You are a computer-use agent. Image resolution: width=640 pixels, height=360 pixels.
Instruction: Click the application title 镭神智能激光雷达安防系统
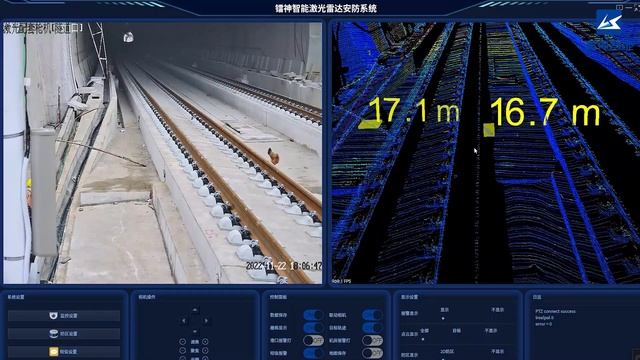pyautogui.click(x=326, y=8)
